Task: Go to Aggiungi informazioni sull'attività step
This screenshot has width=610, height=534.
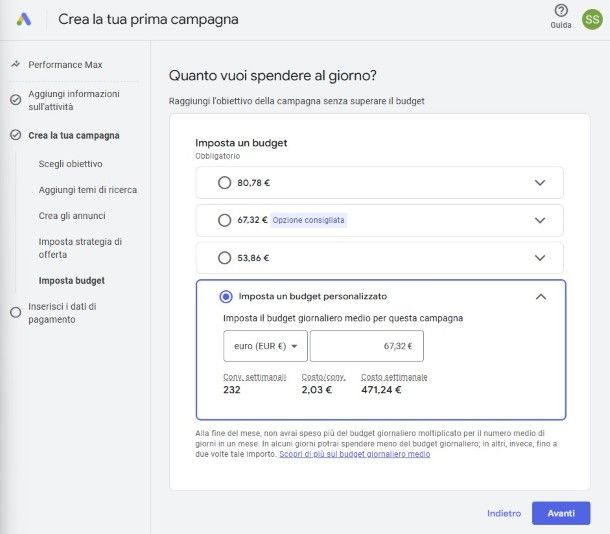Action: point(74,100)
